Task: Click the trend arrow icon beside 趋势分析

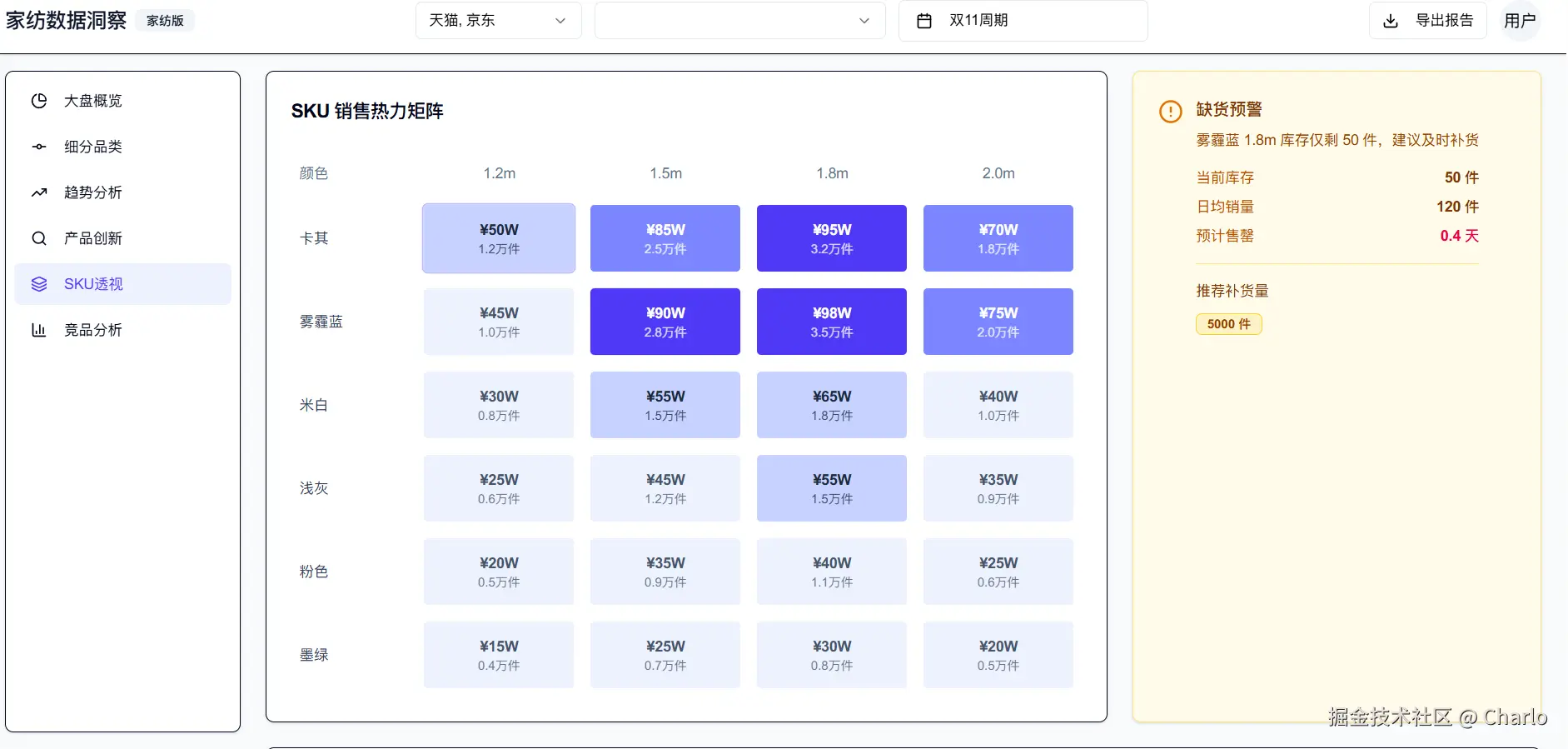Action: [x=39, y=192]
